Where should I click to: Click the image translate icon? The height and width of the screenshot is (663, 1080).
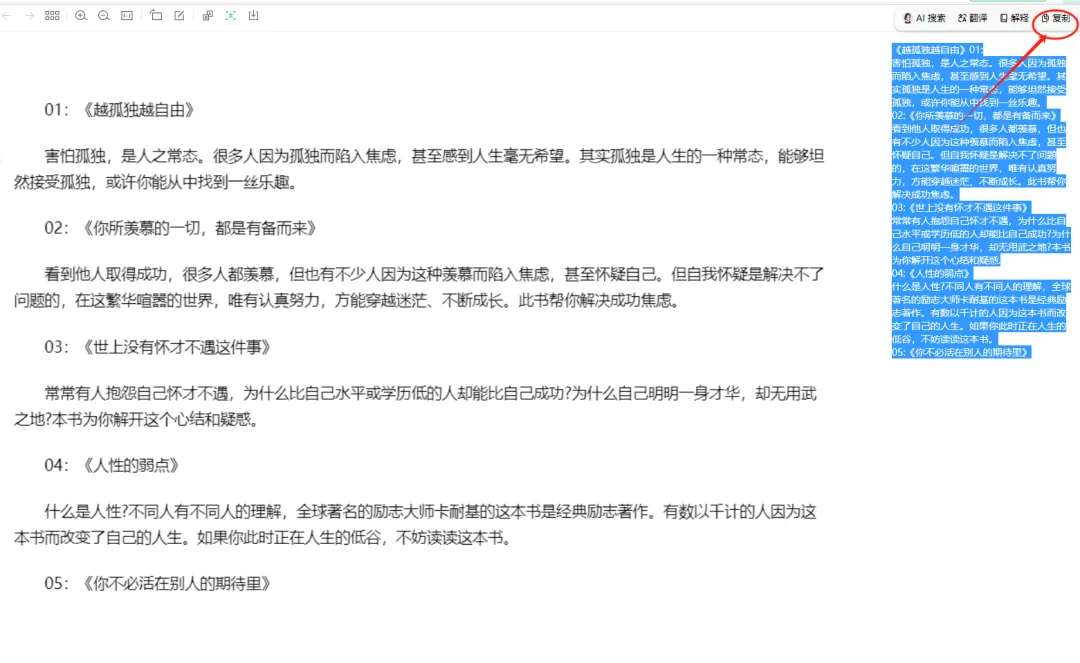tap(207, 15)
